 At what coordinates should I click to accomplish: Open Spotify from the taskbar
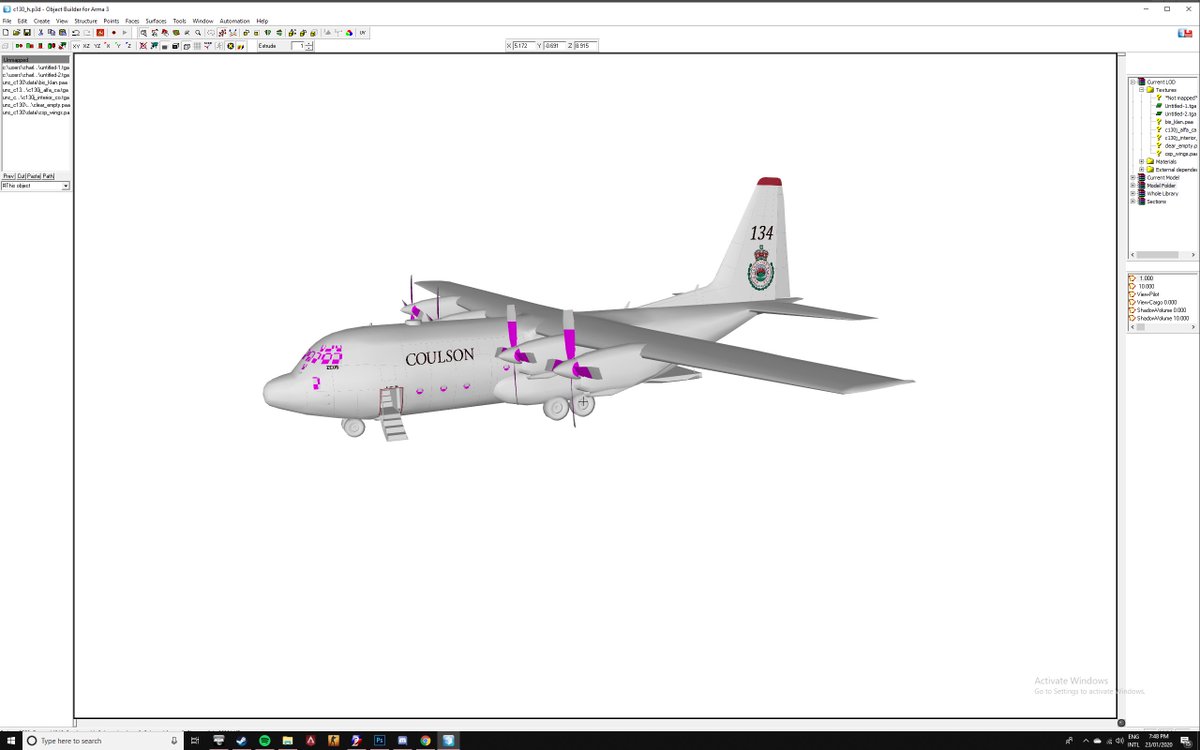coord(265,741)
